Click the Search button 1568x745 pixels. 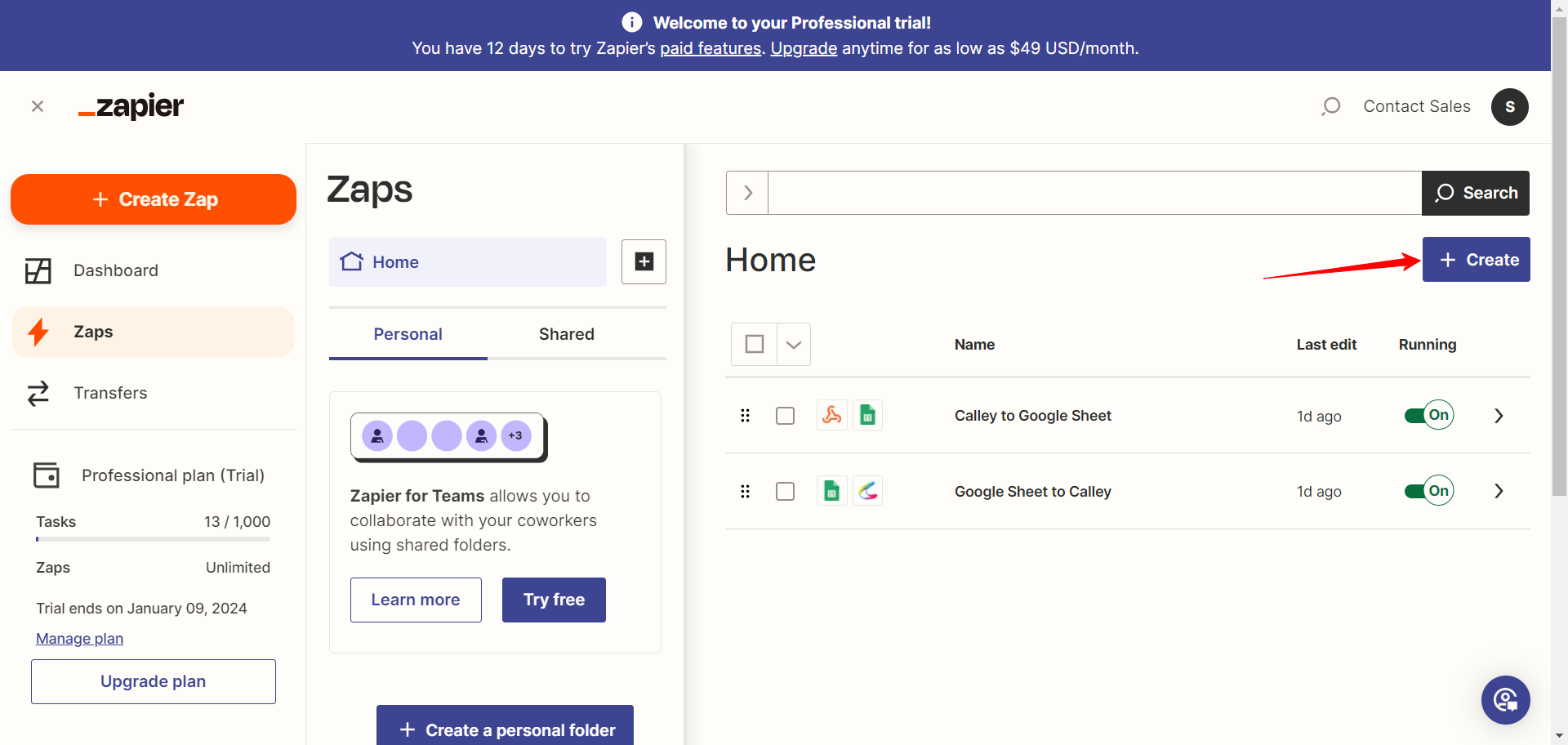(1476, 193)
